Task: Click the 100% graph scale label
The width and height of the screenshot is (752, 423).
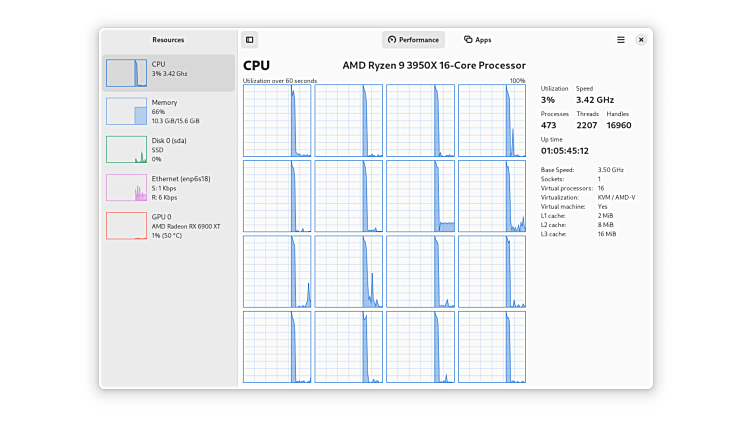Action: tap(517, 81)
